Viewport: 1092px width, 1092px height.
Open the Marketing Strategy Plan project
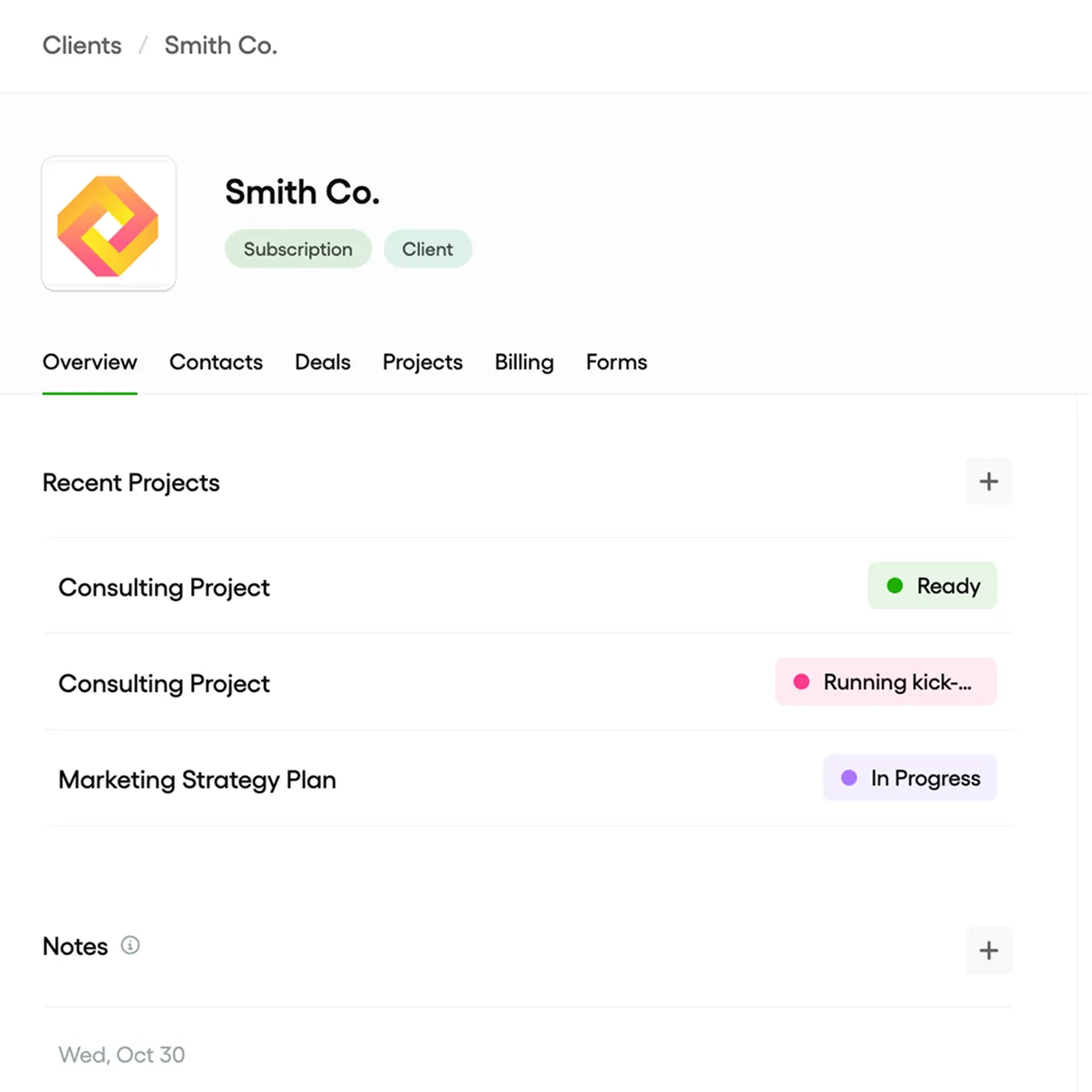click(x=197, y=780)
